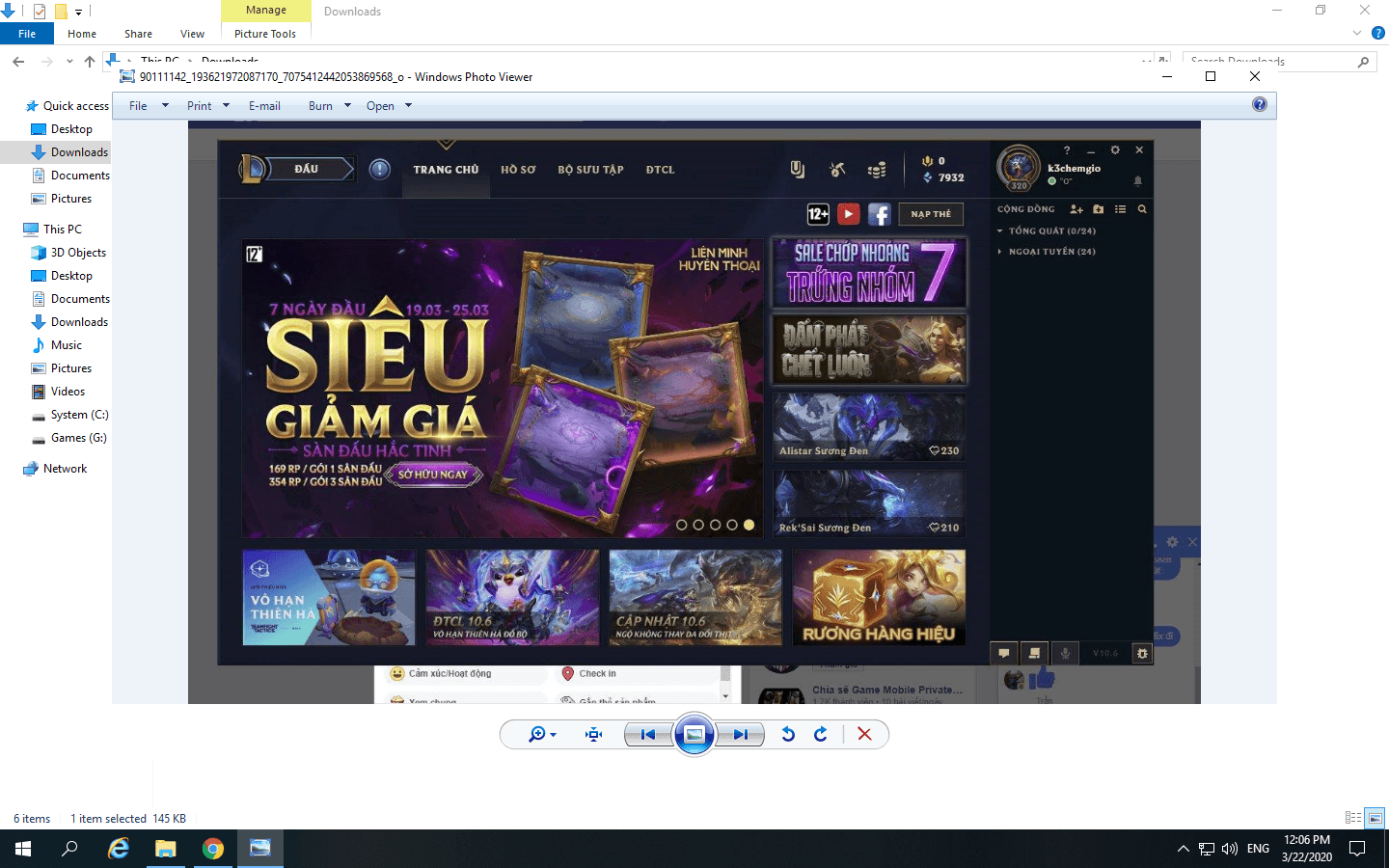
Task: Open Photo Viewer help icon
Action: 1260,104
